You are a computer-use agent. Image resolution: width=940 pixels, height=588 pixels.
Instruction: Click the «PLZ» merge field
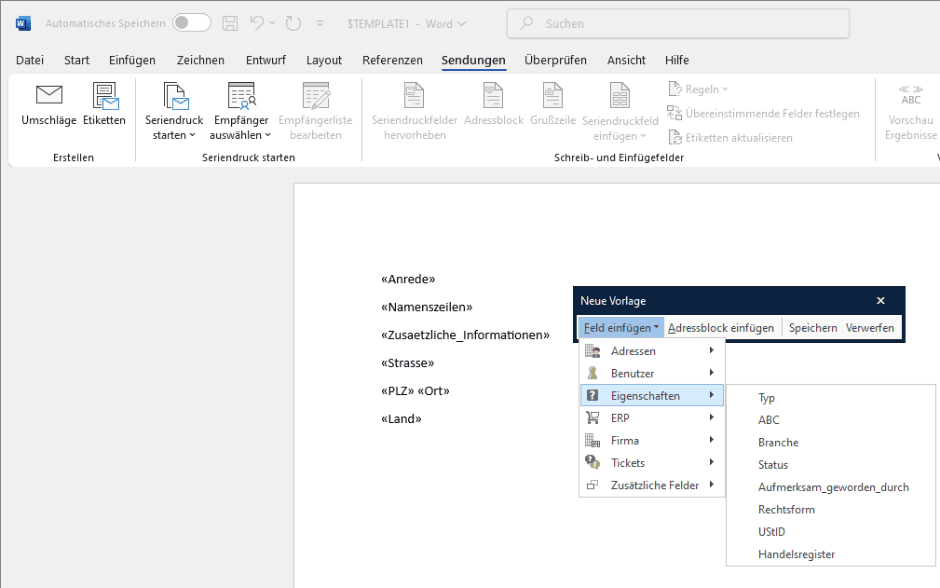[x=397, y=391]
